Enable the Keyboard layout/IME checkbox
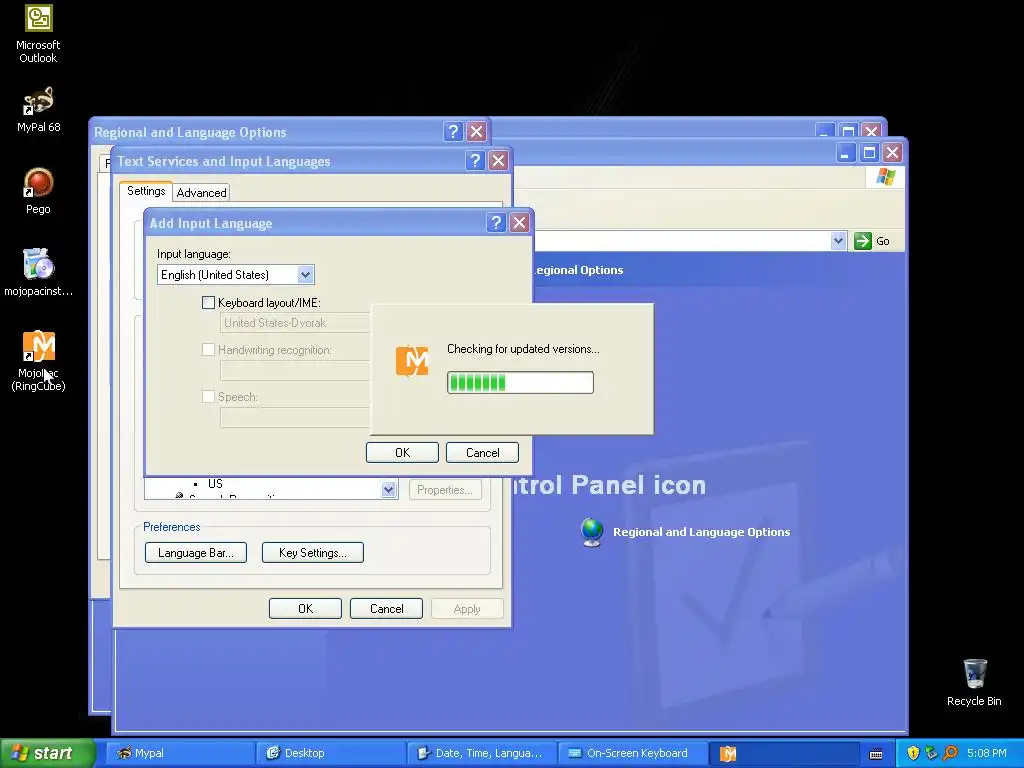Viewport: 1024px width, 768px height. coord(208,302)
